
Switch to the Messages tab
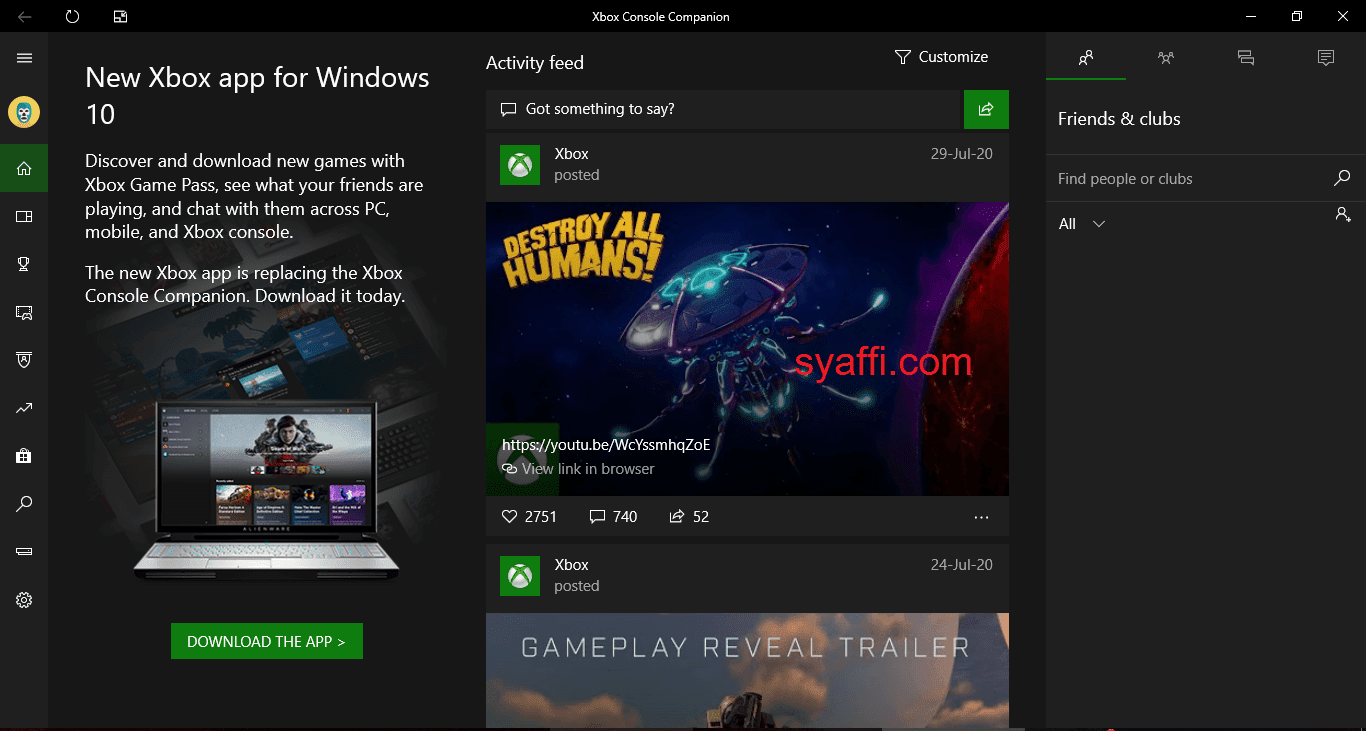(x=1326, y=58)
